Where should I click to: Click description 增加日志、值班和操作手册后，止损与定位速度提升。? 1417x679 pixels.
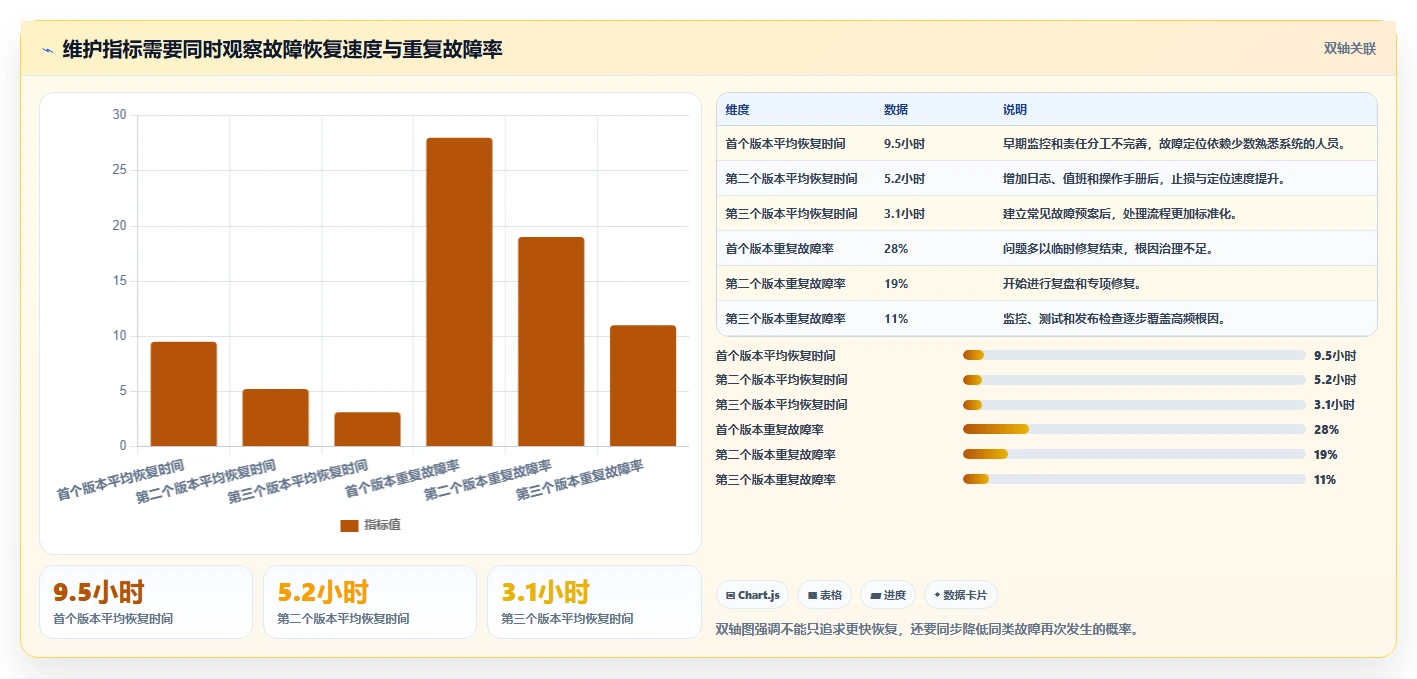coord(1144,179)
